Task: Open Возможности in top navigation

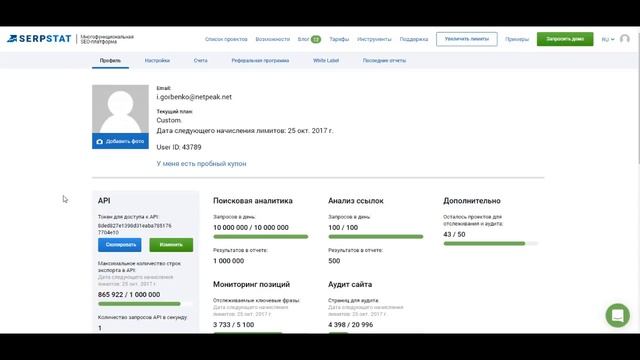Action: [273, 39]
